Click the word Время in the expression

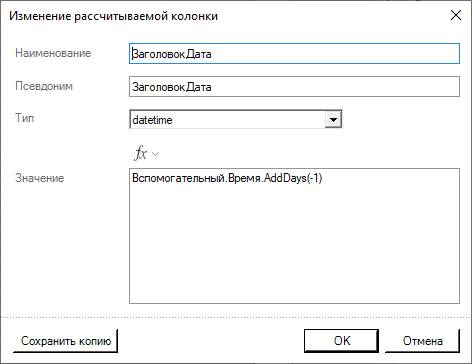(245, 178)
